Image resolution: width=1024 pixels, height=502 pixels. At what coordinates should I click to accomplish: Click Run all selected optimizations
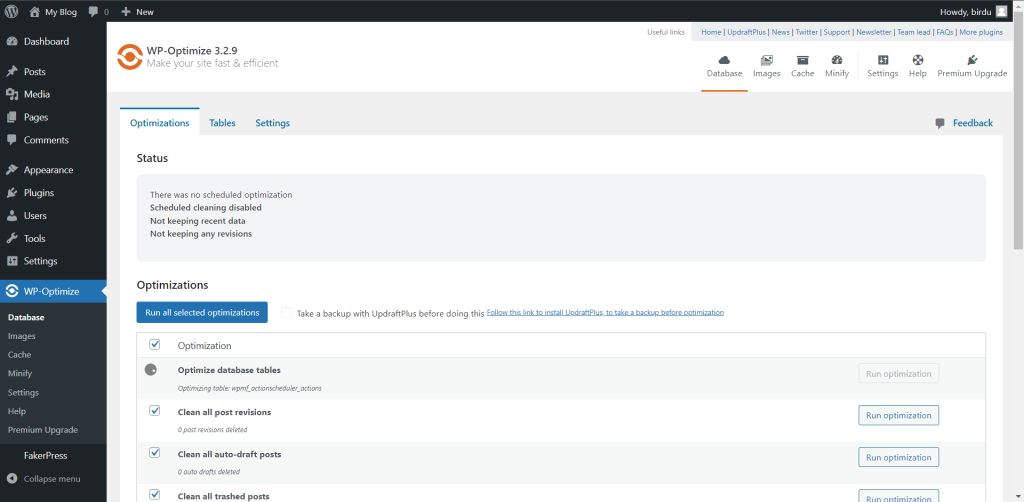pyautogui.click(x=202, y=313)
